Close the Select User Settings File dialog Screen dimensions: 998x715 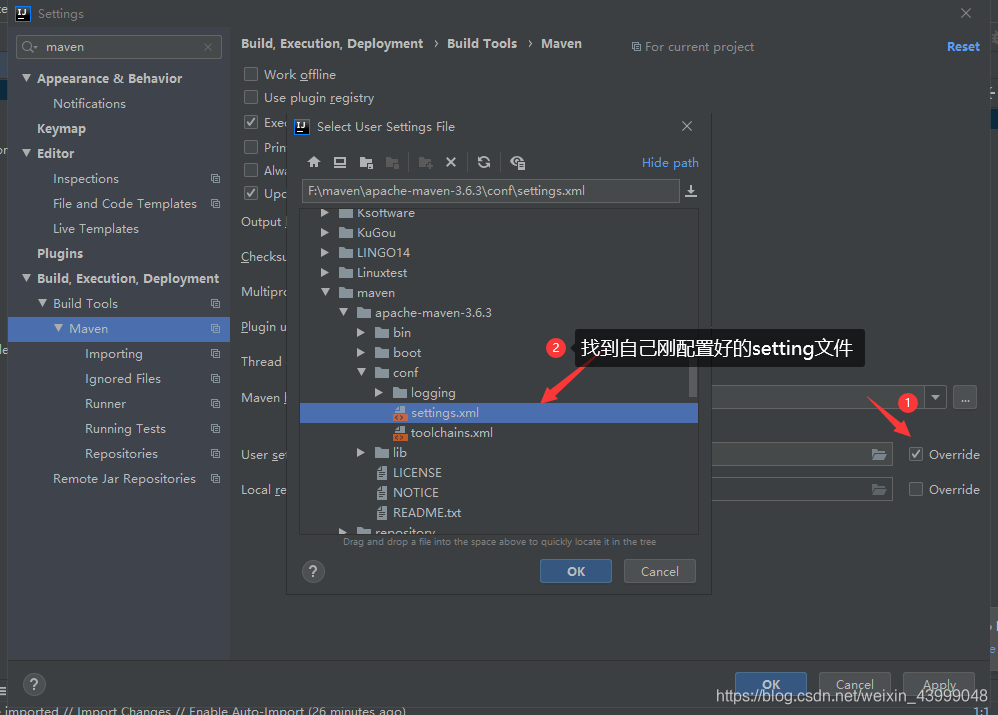coord(687,126)
